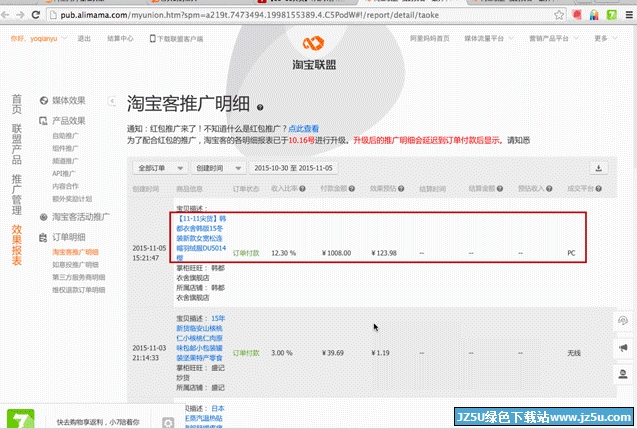Click the megaphone floating icon on the right
Image resolution: width=637 pixels, height=429 pixels.
point(623,348)
